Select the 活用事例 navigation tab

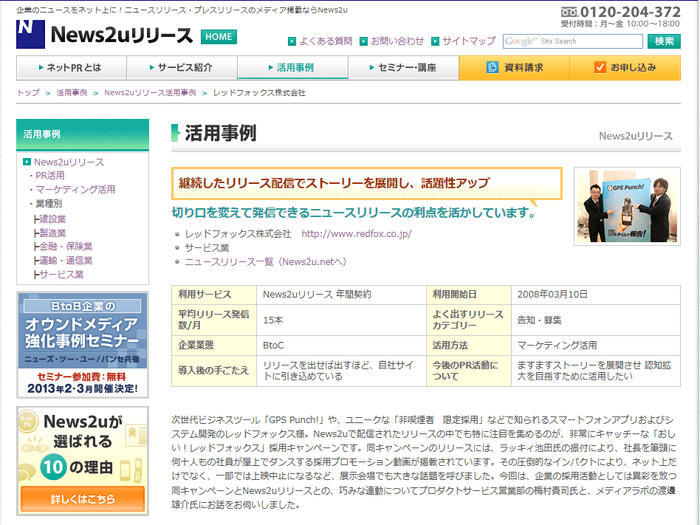(292, 67)
